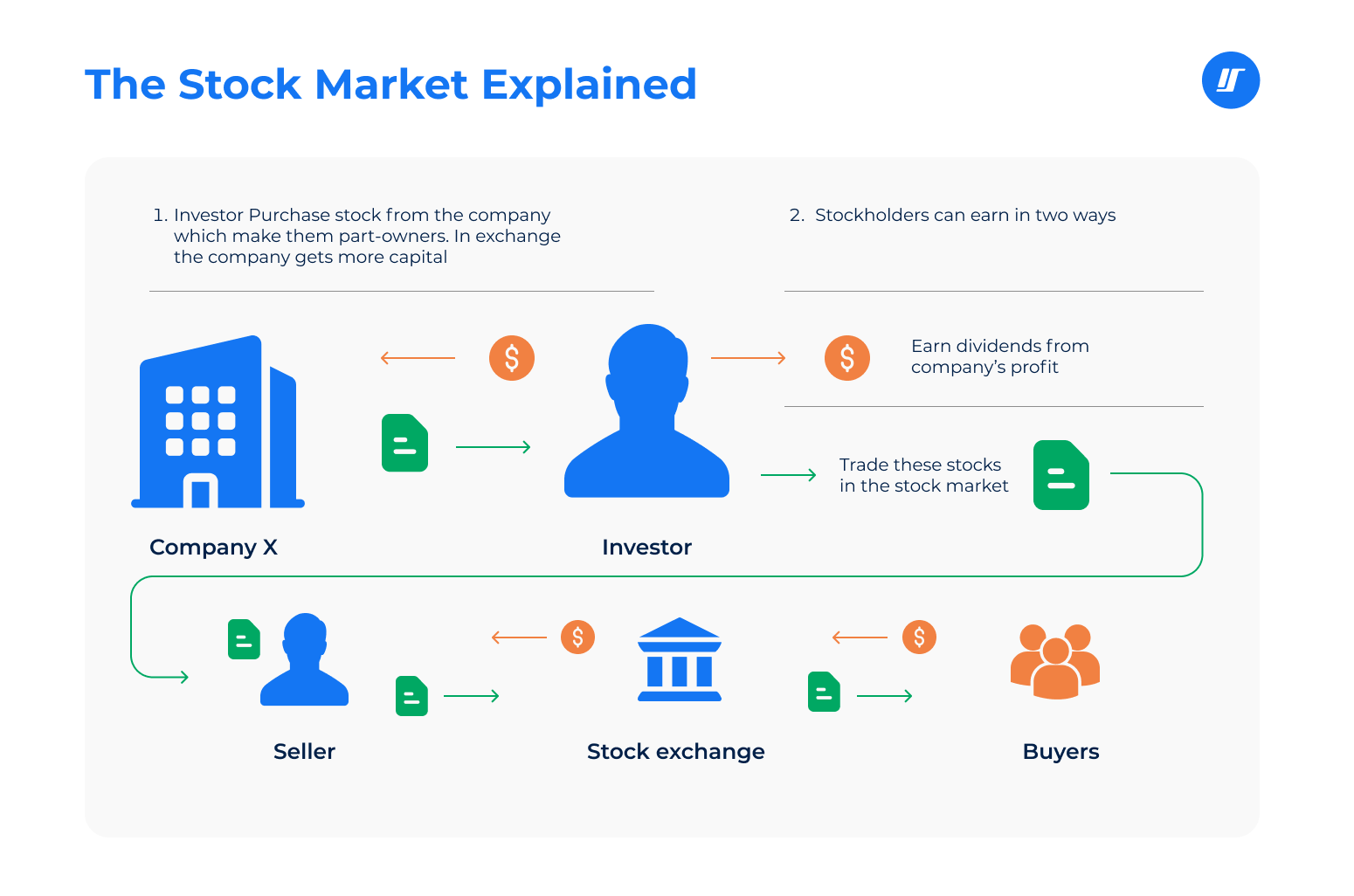Image resolution: width=1354 pixels, height=896 pixels.
Task: Click the 'Buyers' label
Action: pos(1060,752)
